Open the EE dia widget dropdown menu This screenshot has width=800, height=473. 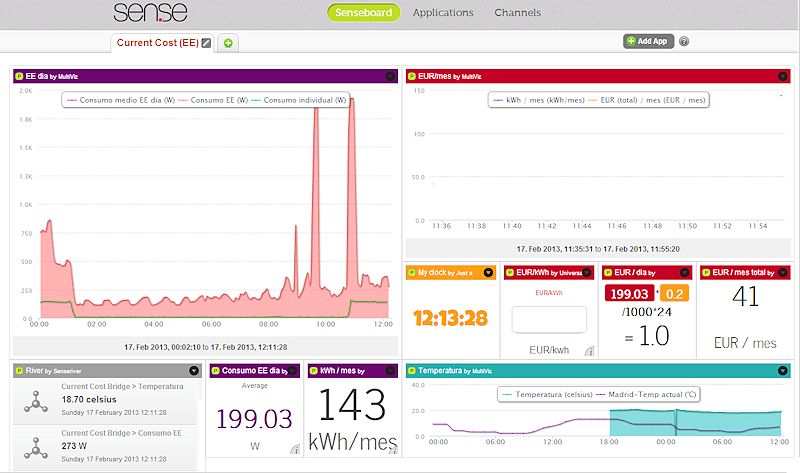(390, 77)
